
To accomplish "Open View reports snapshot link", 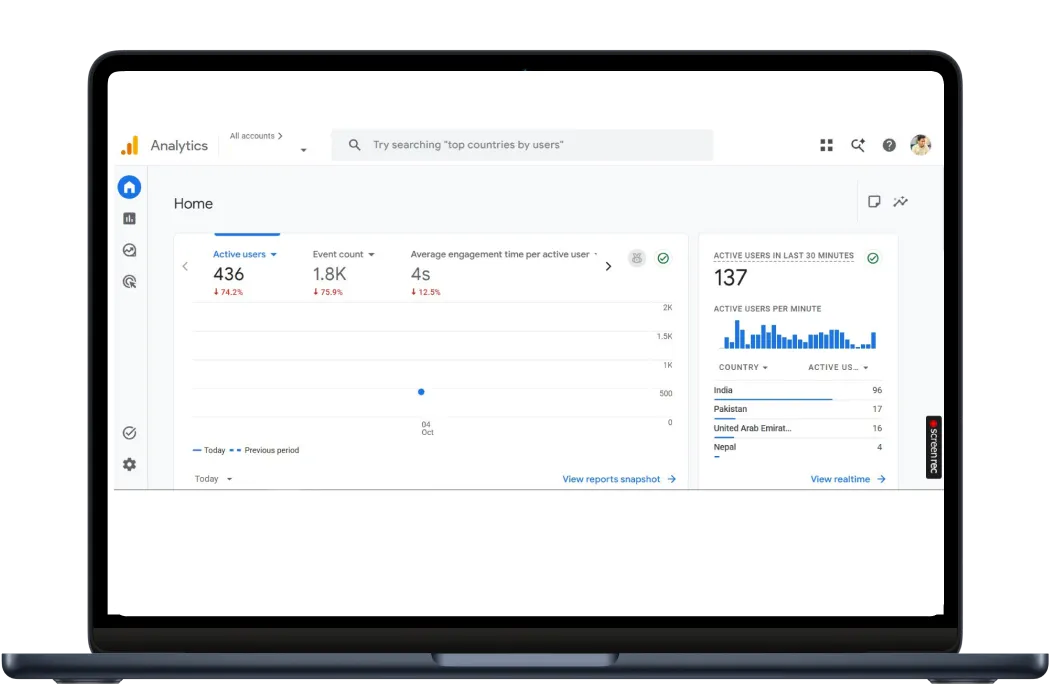I will pyautogui.click(x=619, y=479).
